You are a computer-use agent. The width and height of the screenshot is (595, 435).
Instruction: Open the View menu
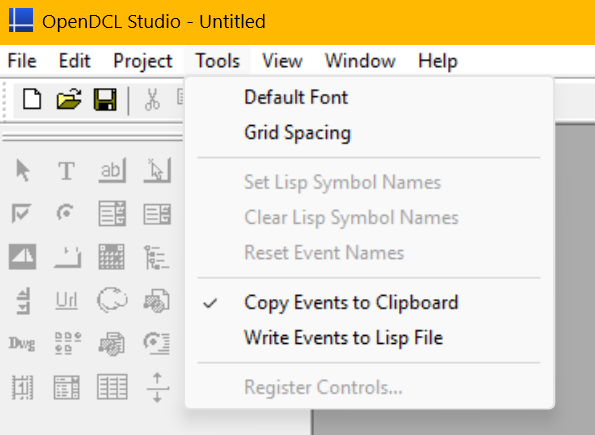(282, 61)
